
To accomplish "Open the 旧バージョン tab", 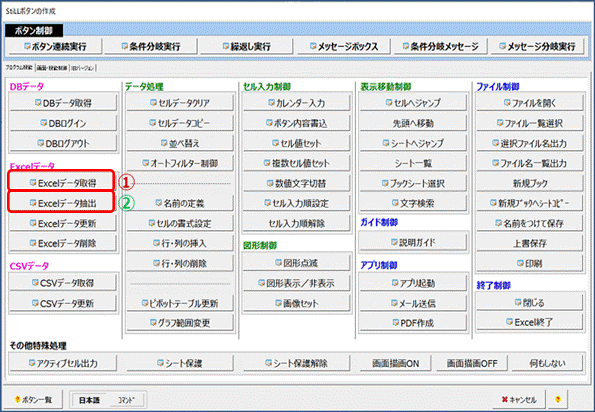I will [x=82, y=68].
